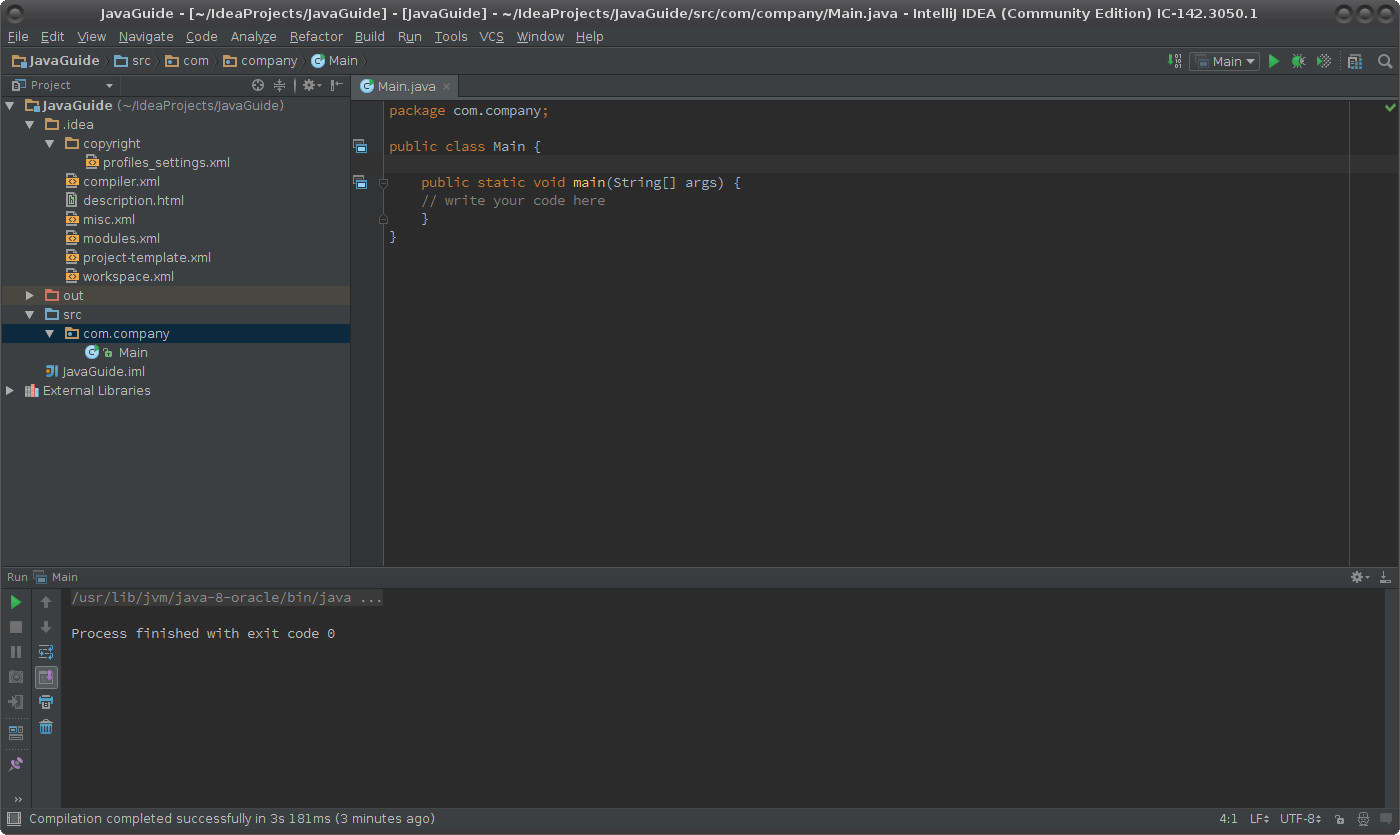Clear the Run console with trash icon
Screen dimensions: 1400x835
(46, 727)
